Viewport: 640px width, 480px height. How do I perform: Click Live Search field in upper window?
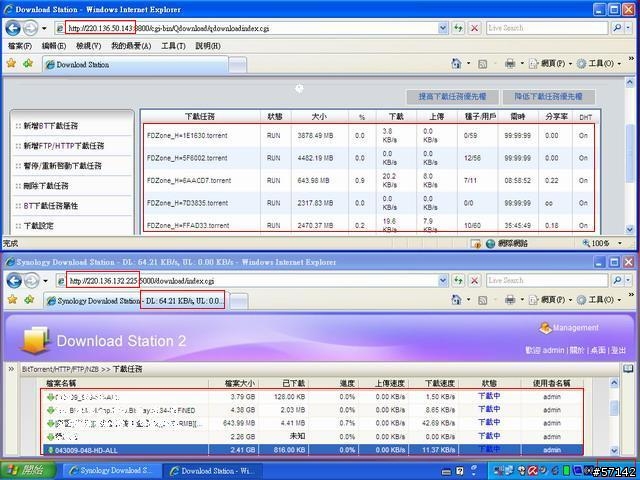click(547, 28)
